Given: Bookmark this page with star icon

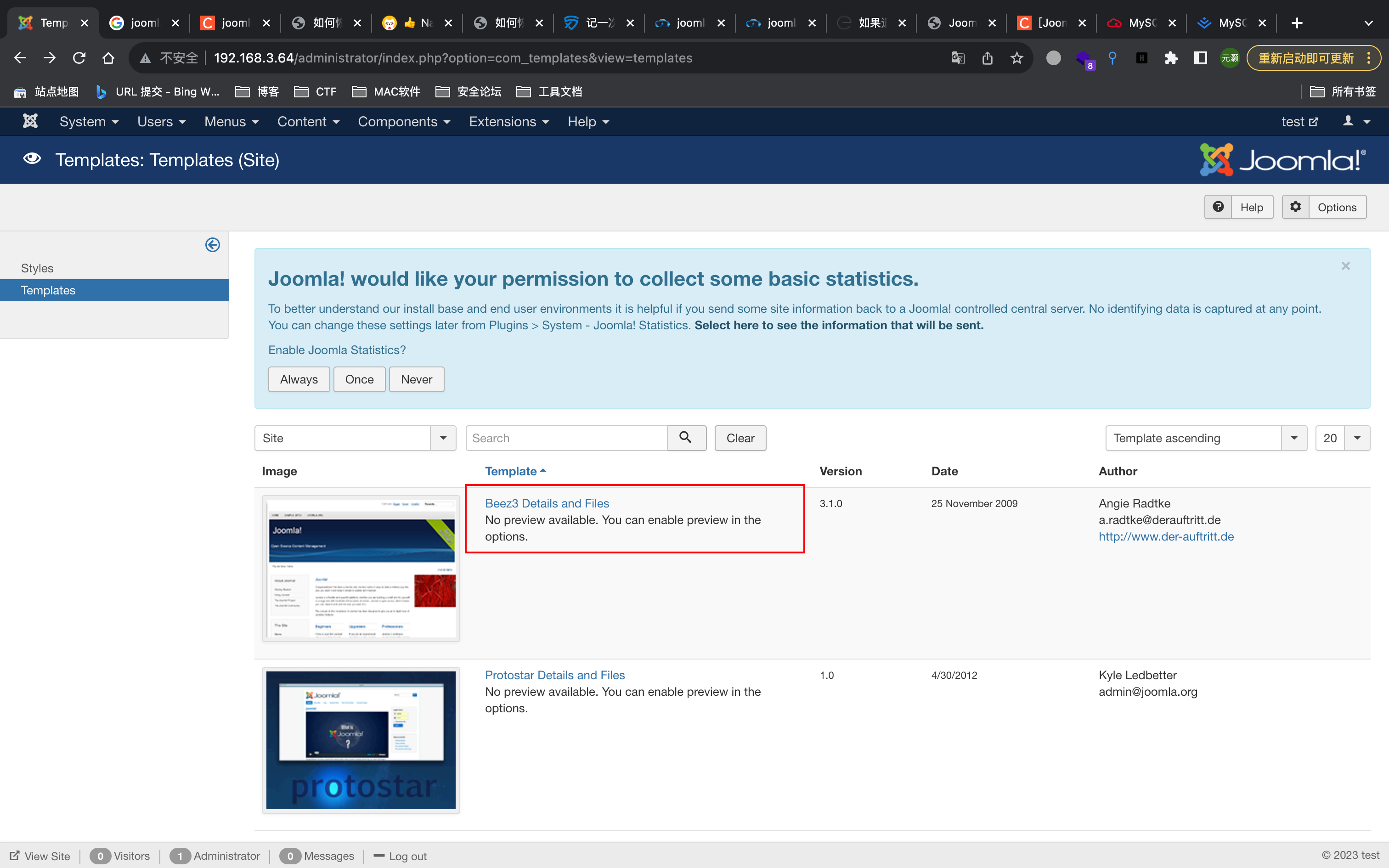Looking at the screenshot, I should tap(1016, 58).
